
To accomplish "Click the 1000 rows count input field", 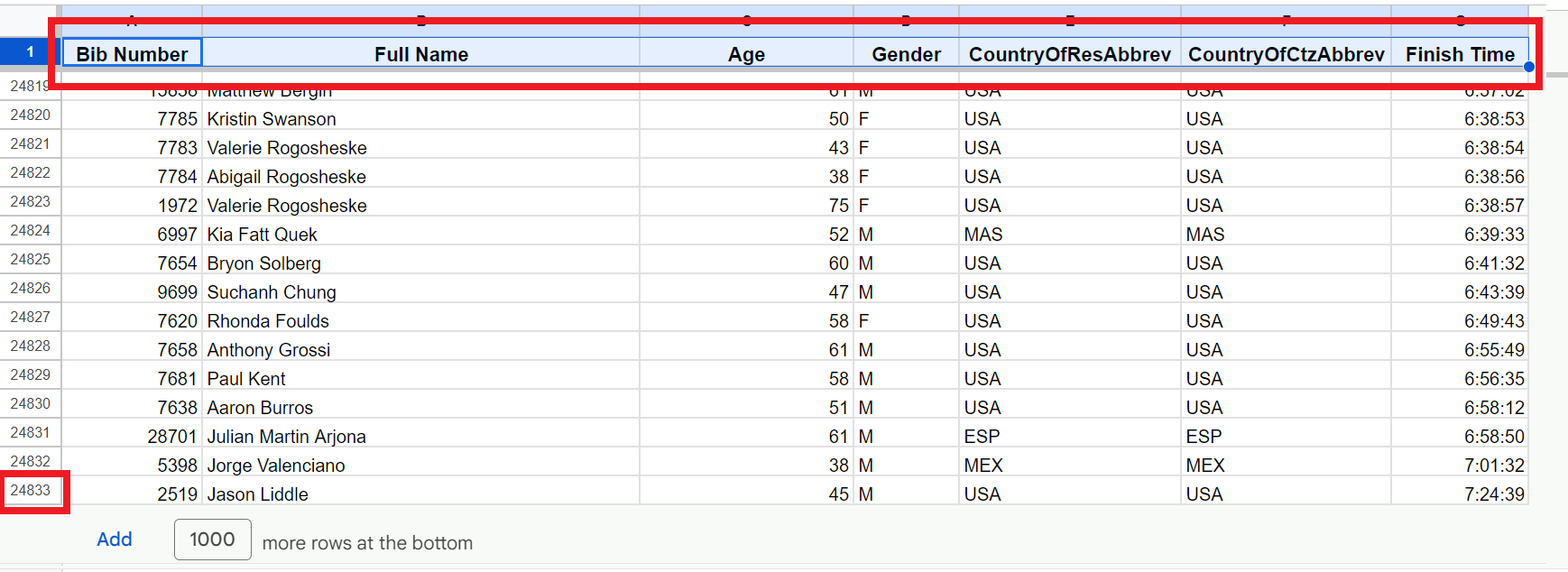I will coord(212,540).
